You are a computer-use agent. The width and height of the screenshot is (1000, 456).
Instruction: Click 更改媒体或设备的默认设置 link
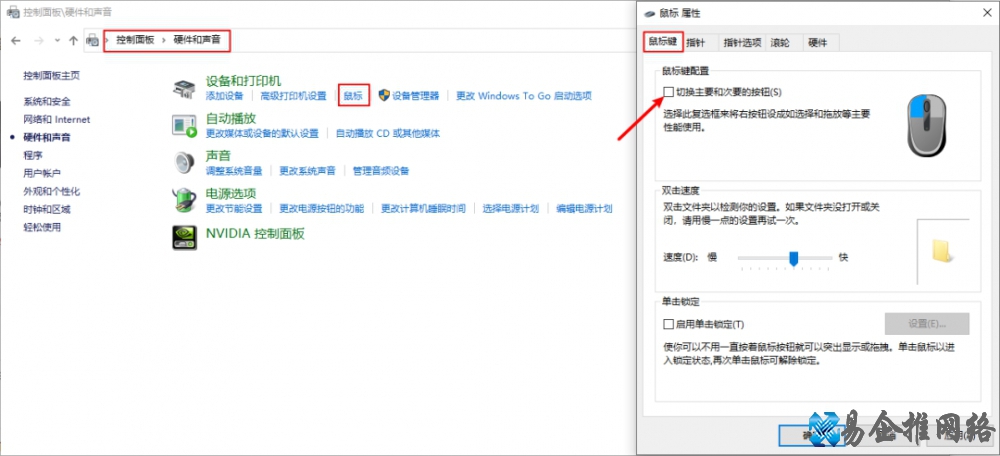(262, 133)
